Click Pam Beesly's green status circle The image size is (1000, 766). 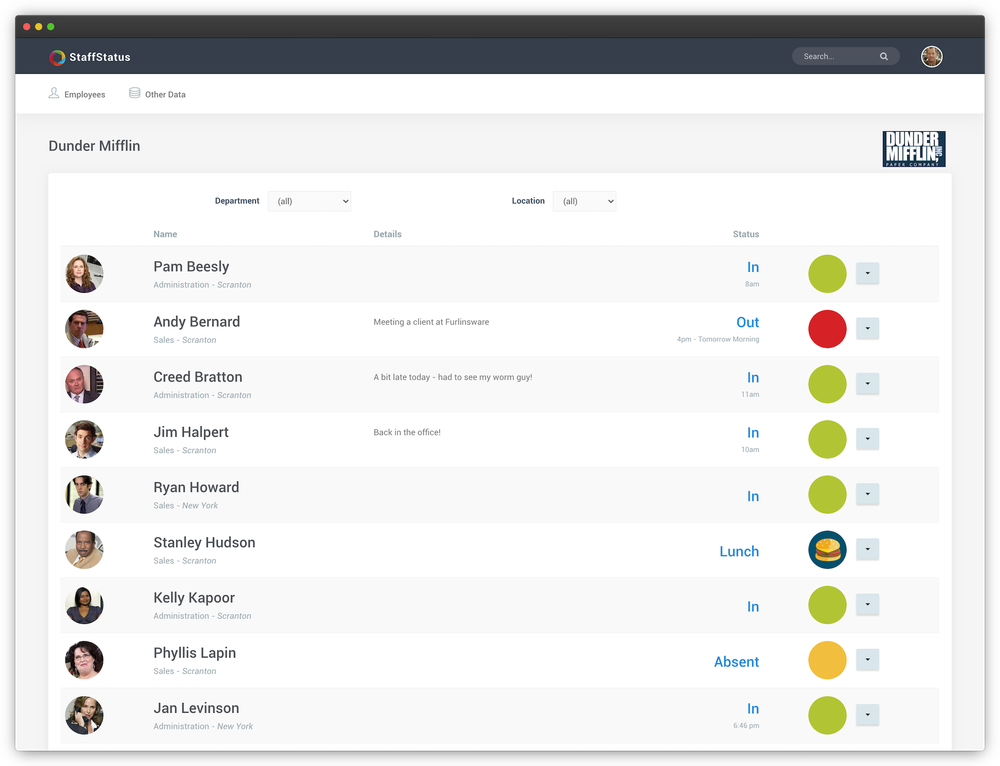pyautogui.click(x=827, y=273)
